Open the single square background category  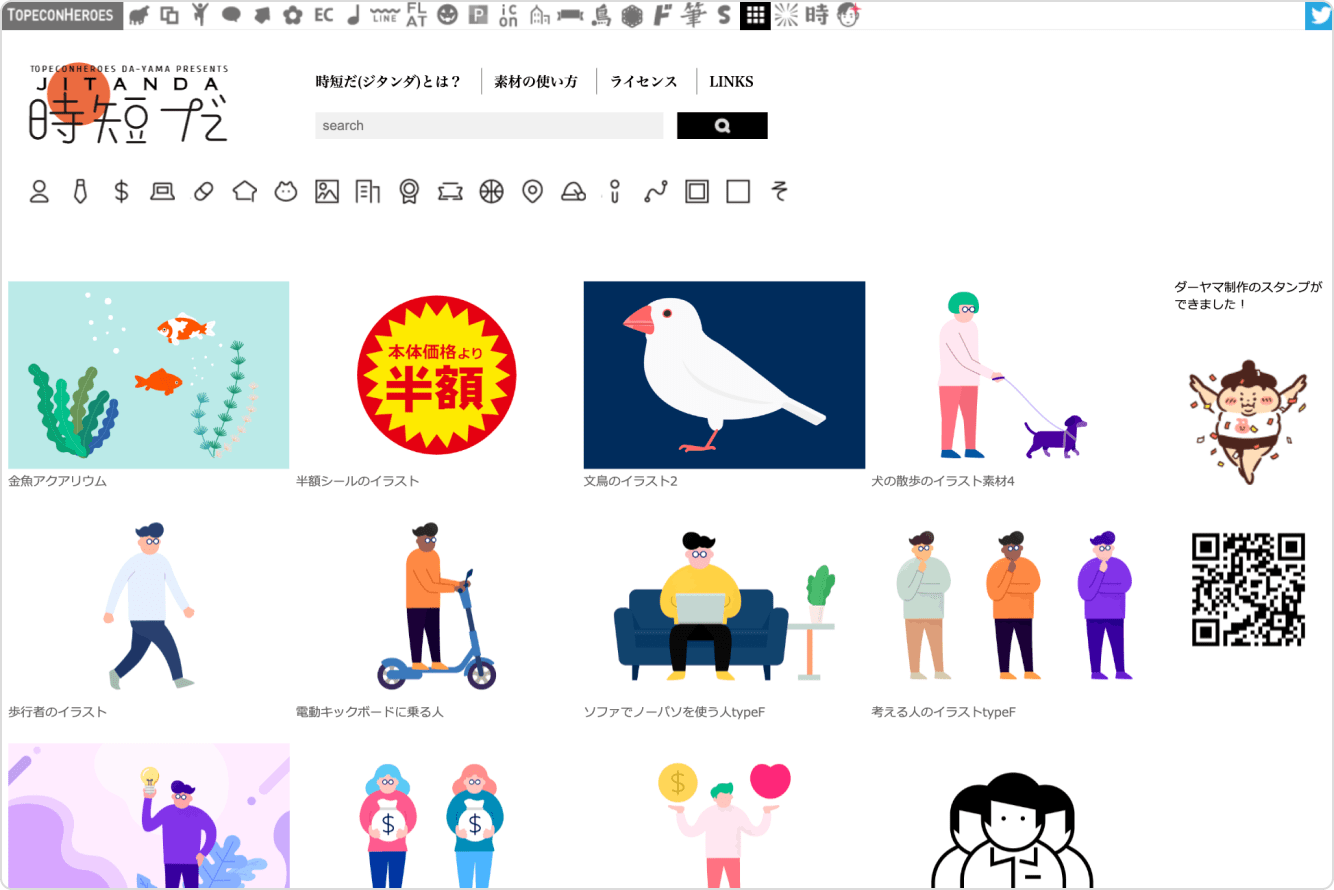coord(738,191)
